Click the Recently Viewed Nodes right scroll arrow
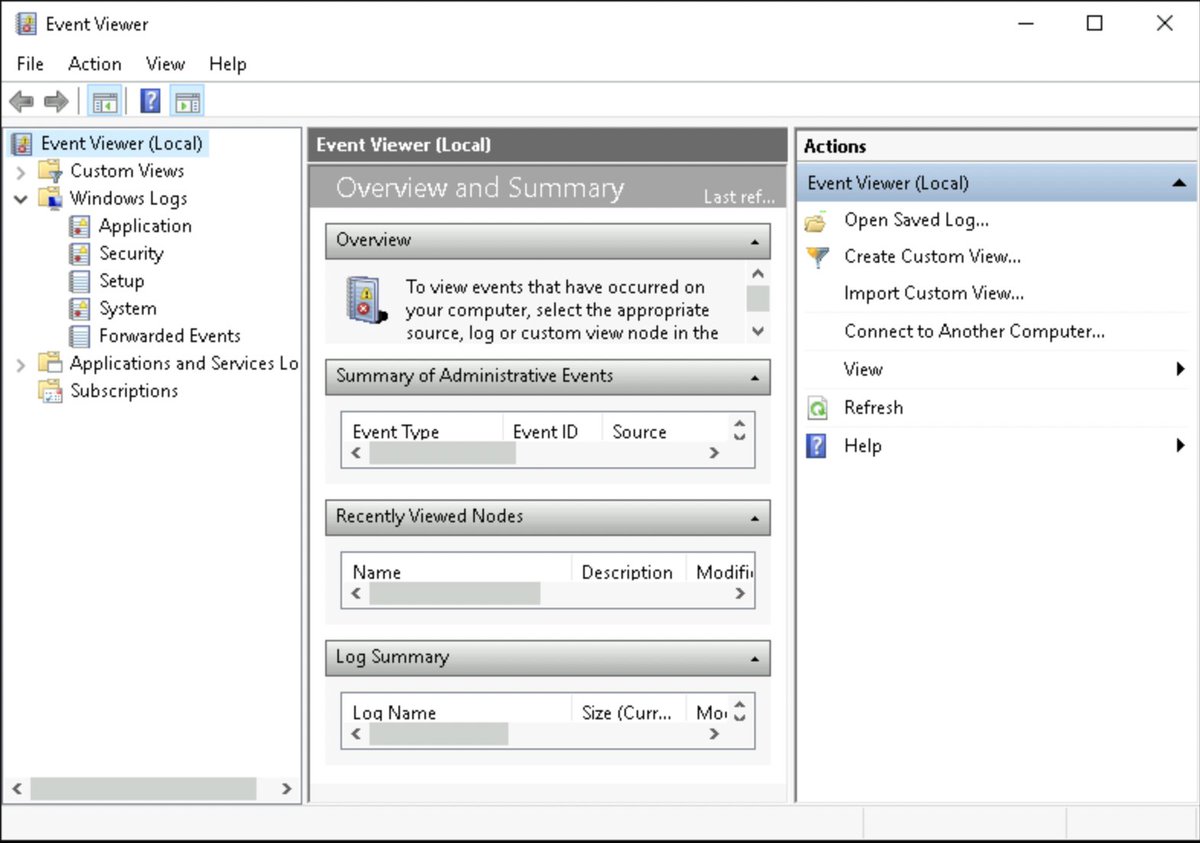Screen dimensions: 1200x843 [740, 594]
